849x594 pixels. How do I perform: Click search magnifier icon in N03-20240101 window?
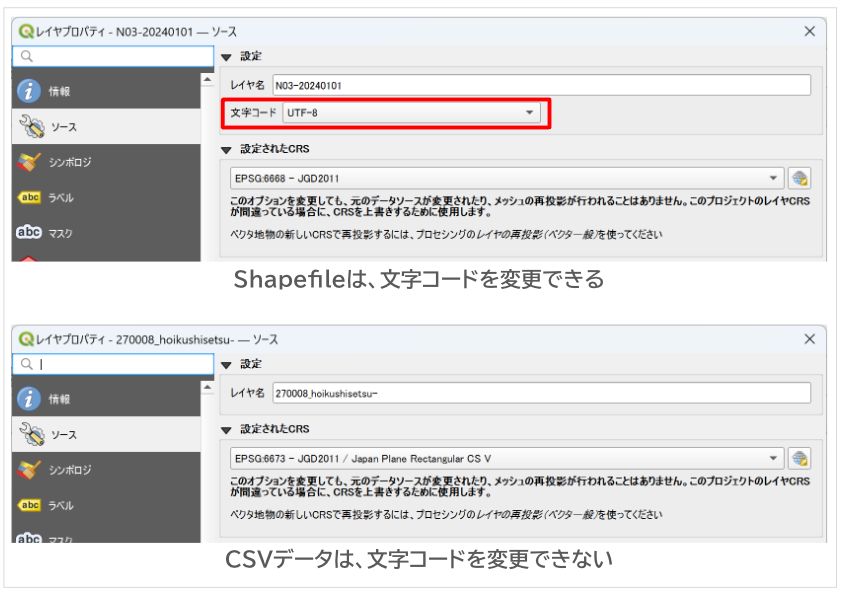27,56
